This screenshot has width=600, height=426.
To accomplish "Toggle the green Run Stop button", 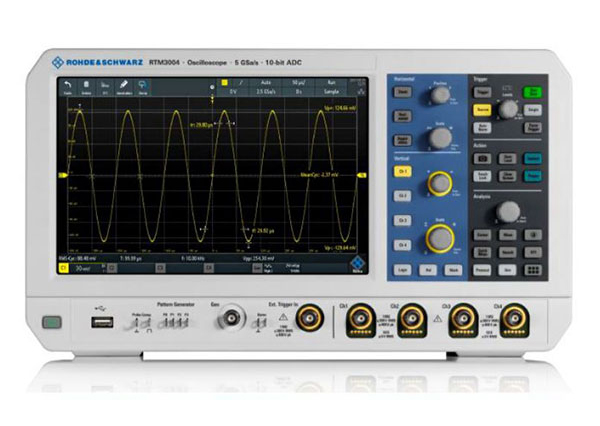I will (534, 92).
